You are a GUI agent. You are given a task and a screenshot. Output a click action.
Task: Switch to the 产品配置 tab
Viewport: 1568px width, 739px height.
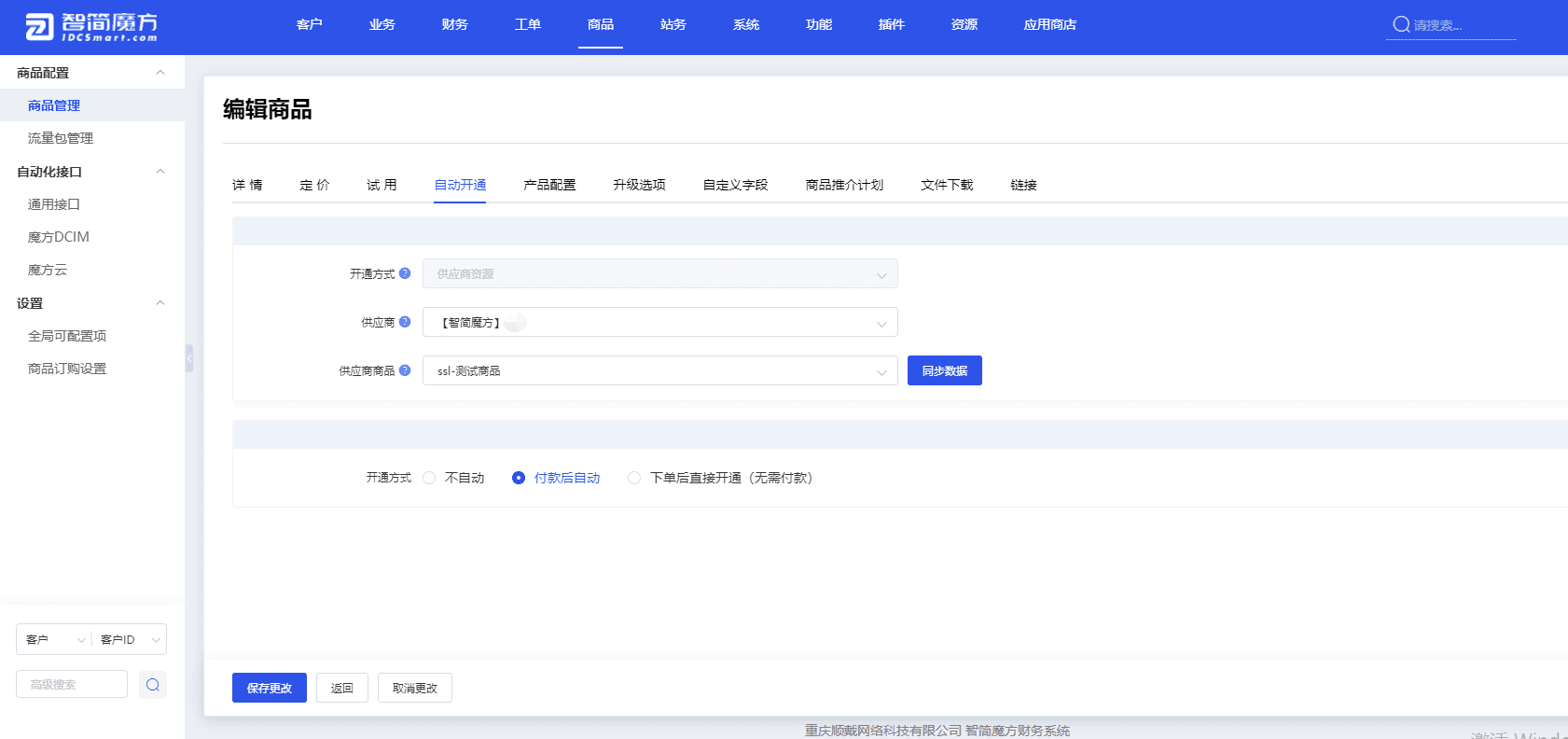point(549,185)
